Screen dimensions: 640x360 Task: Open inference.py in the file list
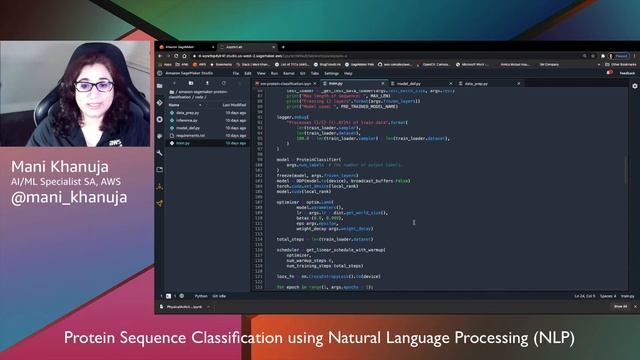(208, 120)
